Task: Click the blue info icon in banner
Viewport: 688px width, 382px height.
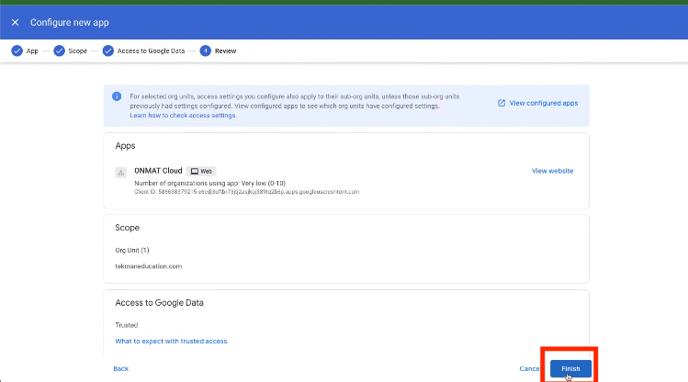Action: tap(117, 96)
